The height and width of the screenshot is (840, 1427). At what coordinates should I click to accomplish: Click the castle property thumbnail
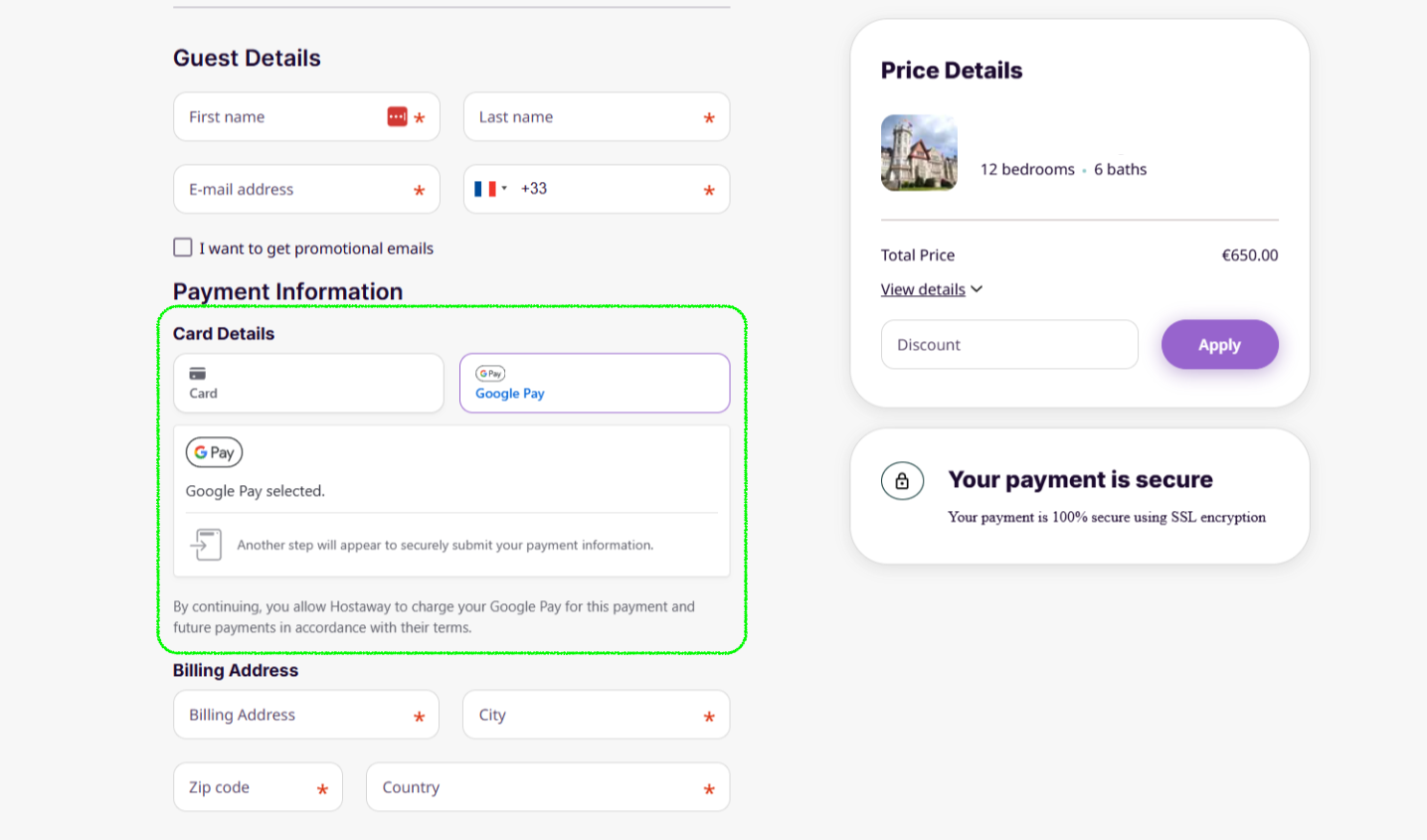(x=919, y=153)
